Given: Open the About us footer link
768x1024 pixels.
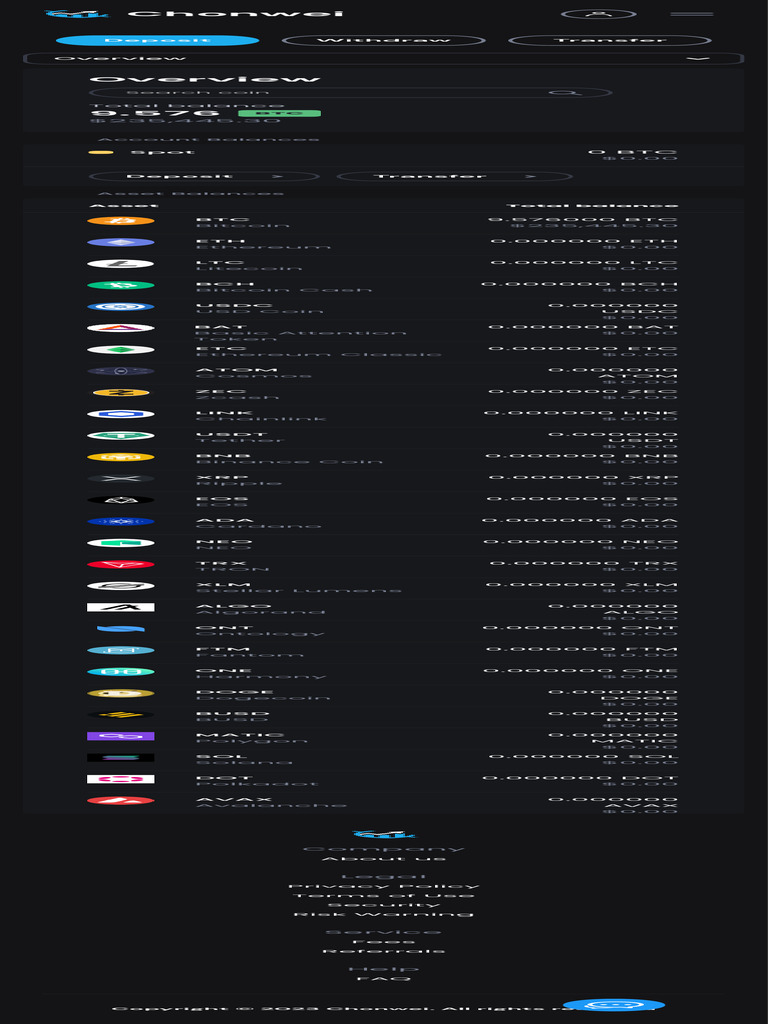Looking at the screenshot, I should 383,859.
